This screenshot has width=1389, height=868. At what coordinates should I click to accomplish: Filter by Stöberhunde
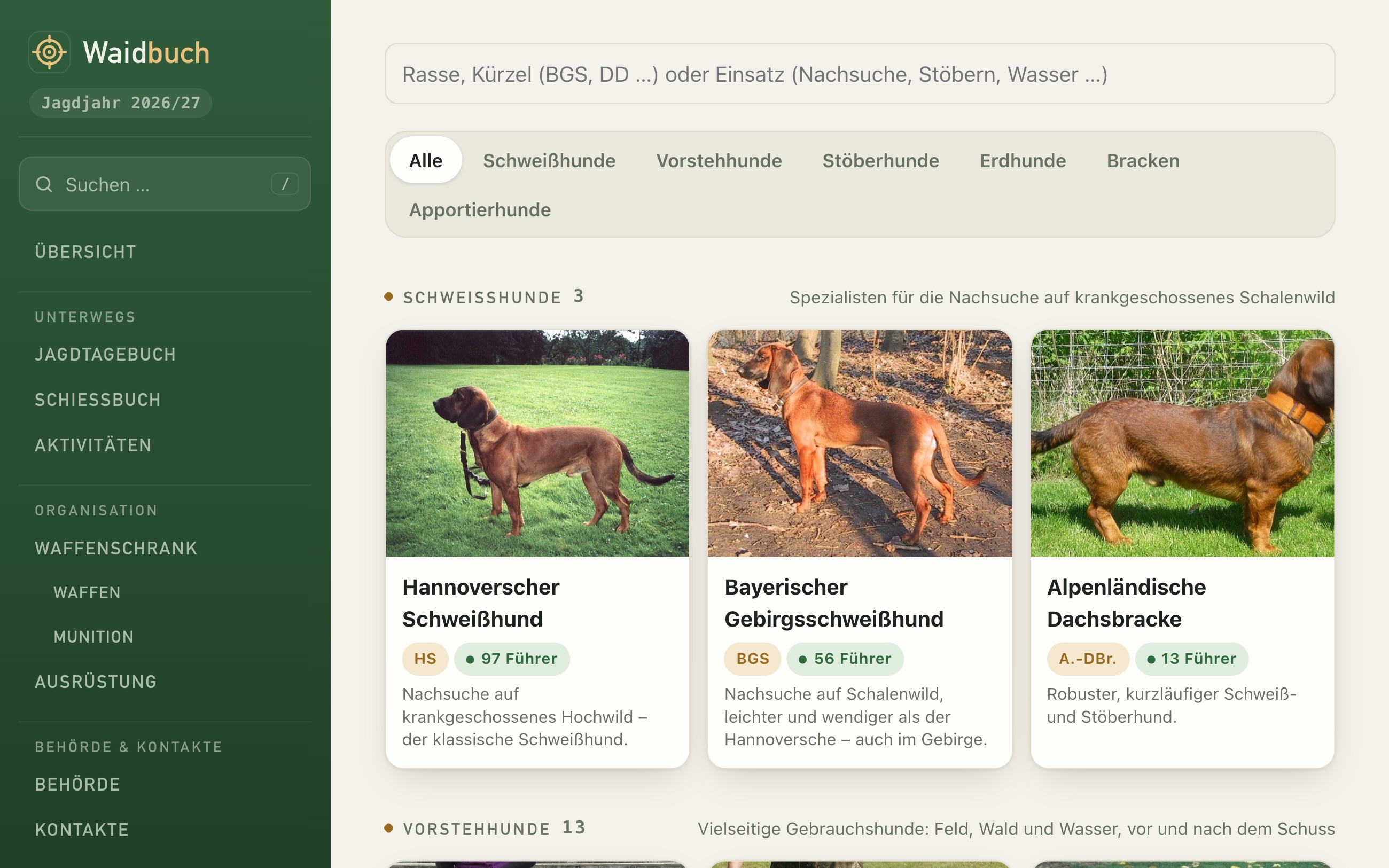(880, 160)
